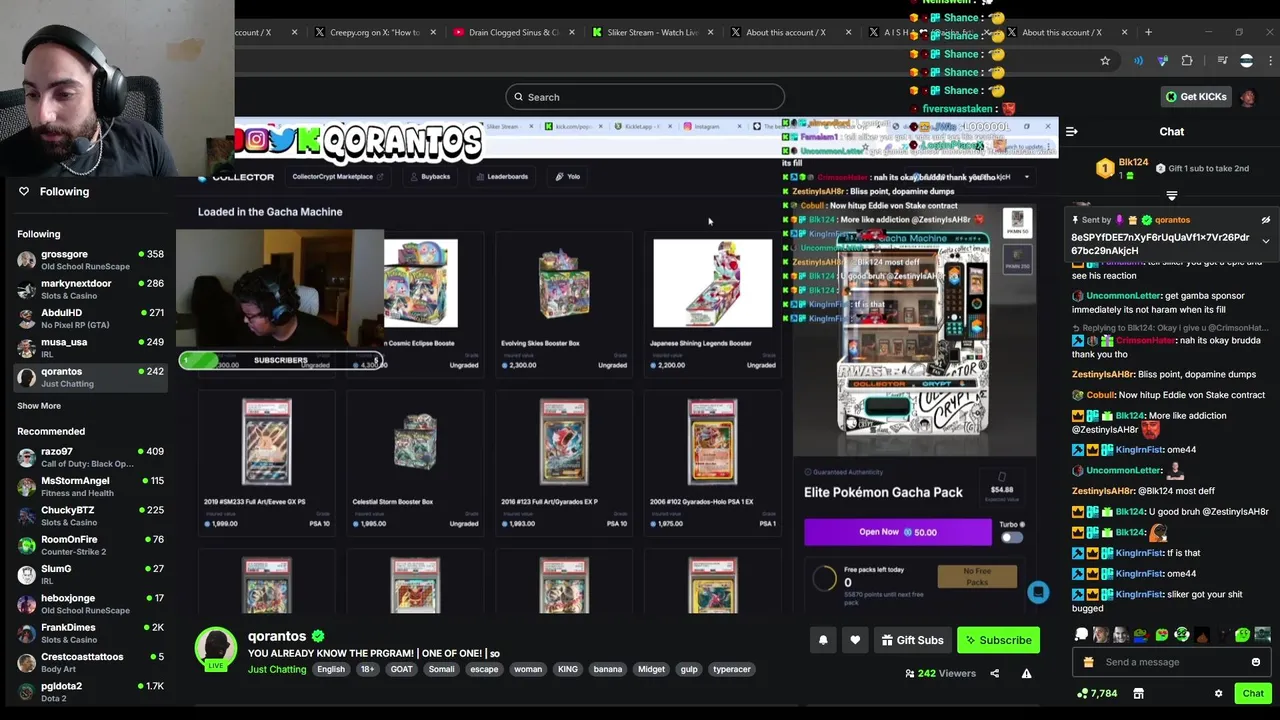Viewport: 1280px width, 720px height.
Task: Click SlumG avatar in Recommended
Action: point(27,574)
